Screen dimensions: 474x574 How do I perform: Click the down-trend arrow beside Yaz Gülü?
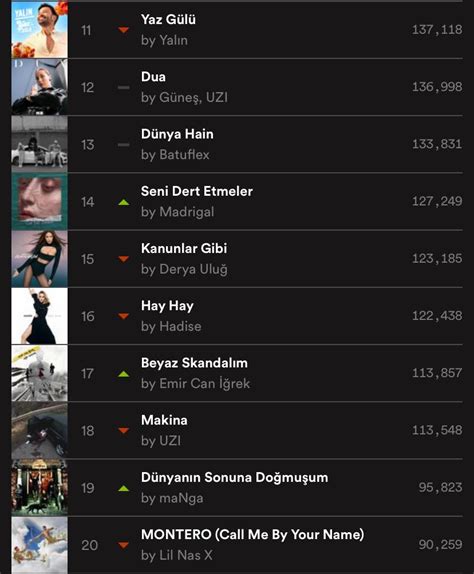[x=124, y=30]
